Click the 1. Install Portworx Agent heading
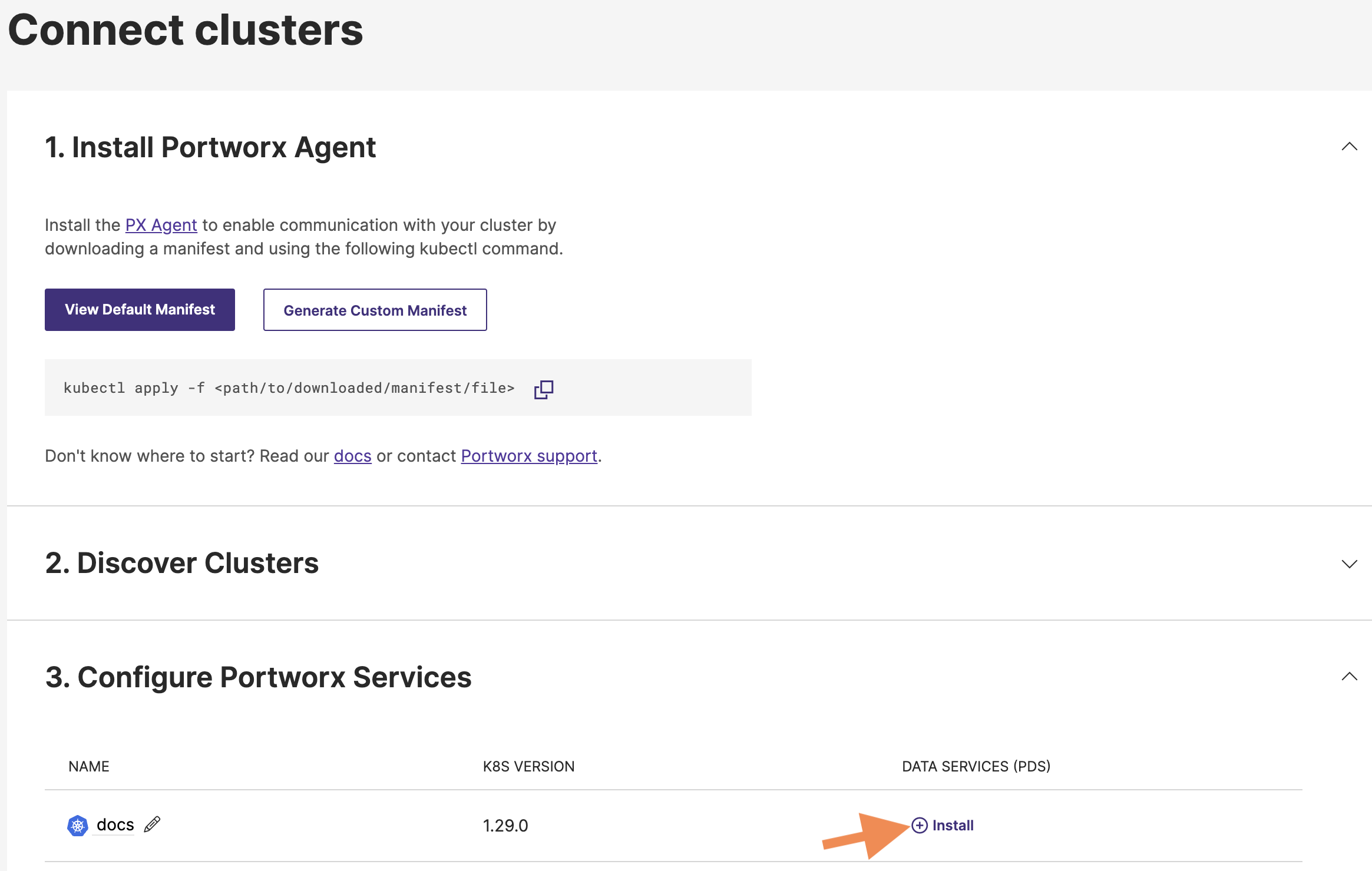This screenshot has width=1372, height=871. coord(210,147)
